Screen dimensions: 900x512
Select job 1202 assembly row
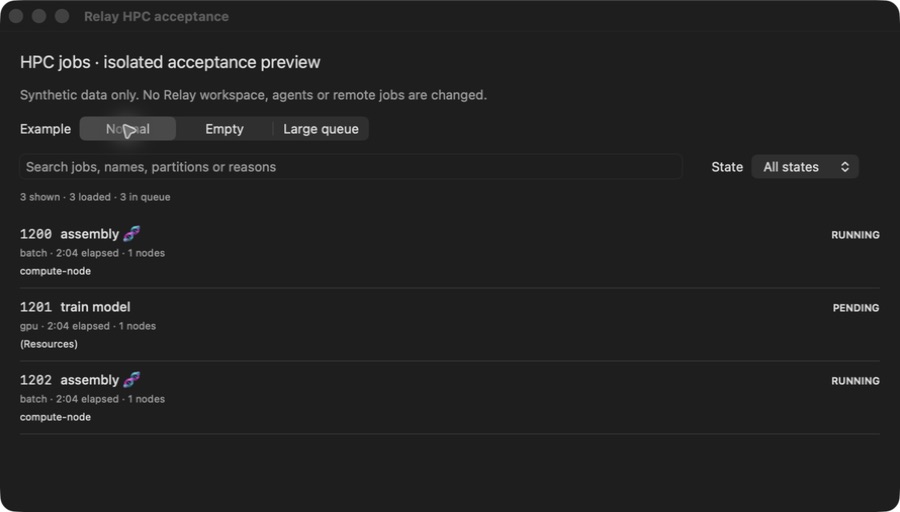[x=449, y=398]
